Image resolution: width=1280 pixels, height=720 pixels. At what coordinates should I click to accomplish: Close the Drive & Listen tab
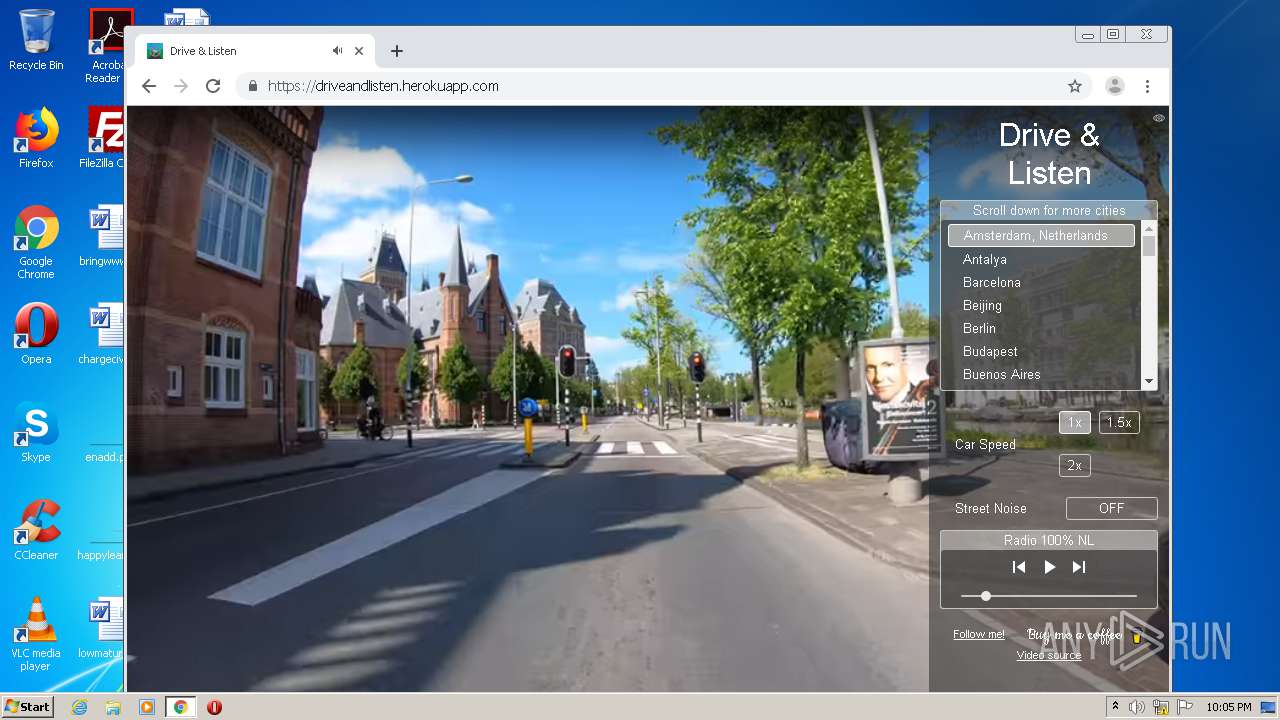359,51
